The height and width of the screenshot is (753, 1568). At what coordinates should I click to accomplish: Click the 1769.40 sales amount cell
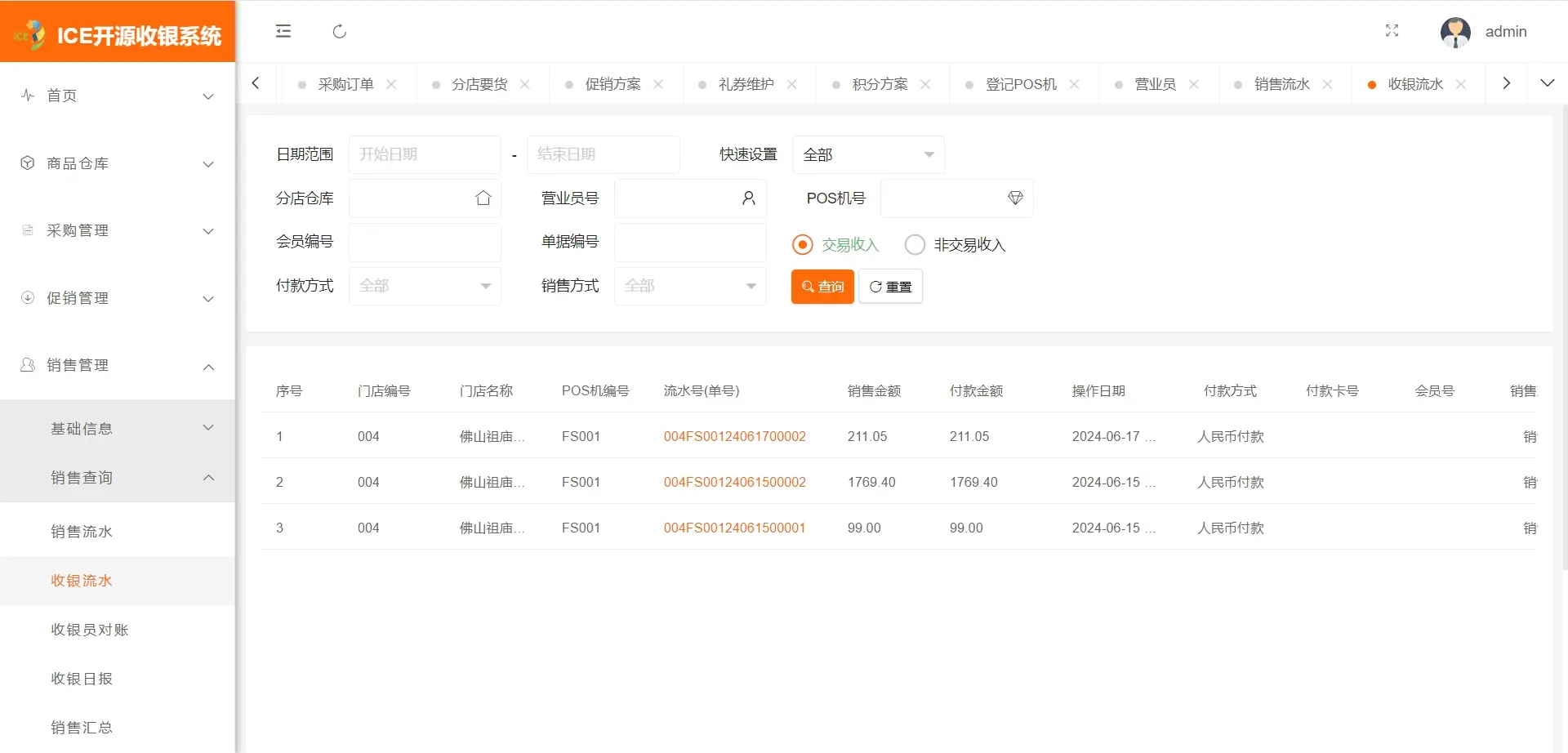[871, 483]
